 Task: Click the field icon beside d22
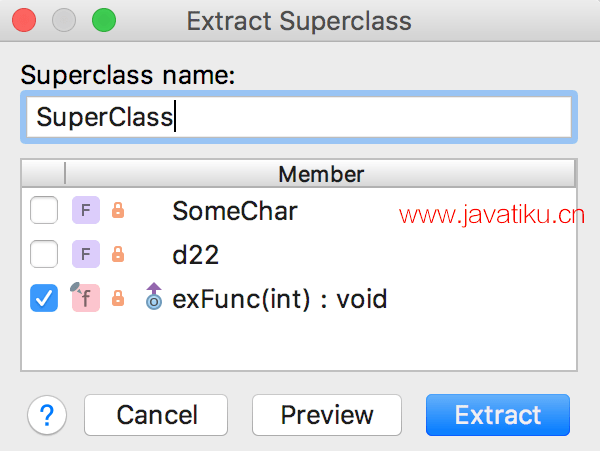point(86,254)
